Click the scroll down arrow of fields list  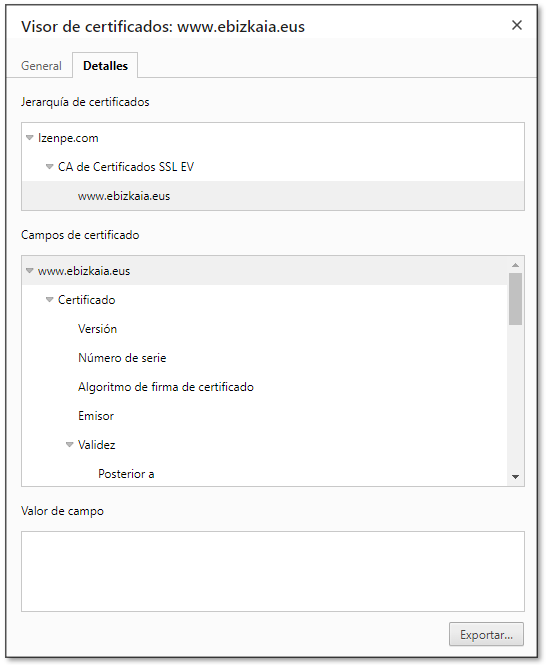(x=515, y=477)
